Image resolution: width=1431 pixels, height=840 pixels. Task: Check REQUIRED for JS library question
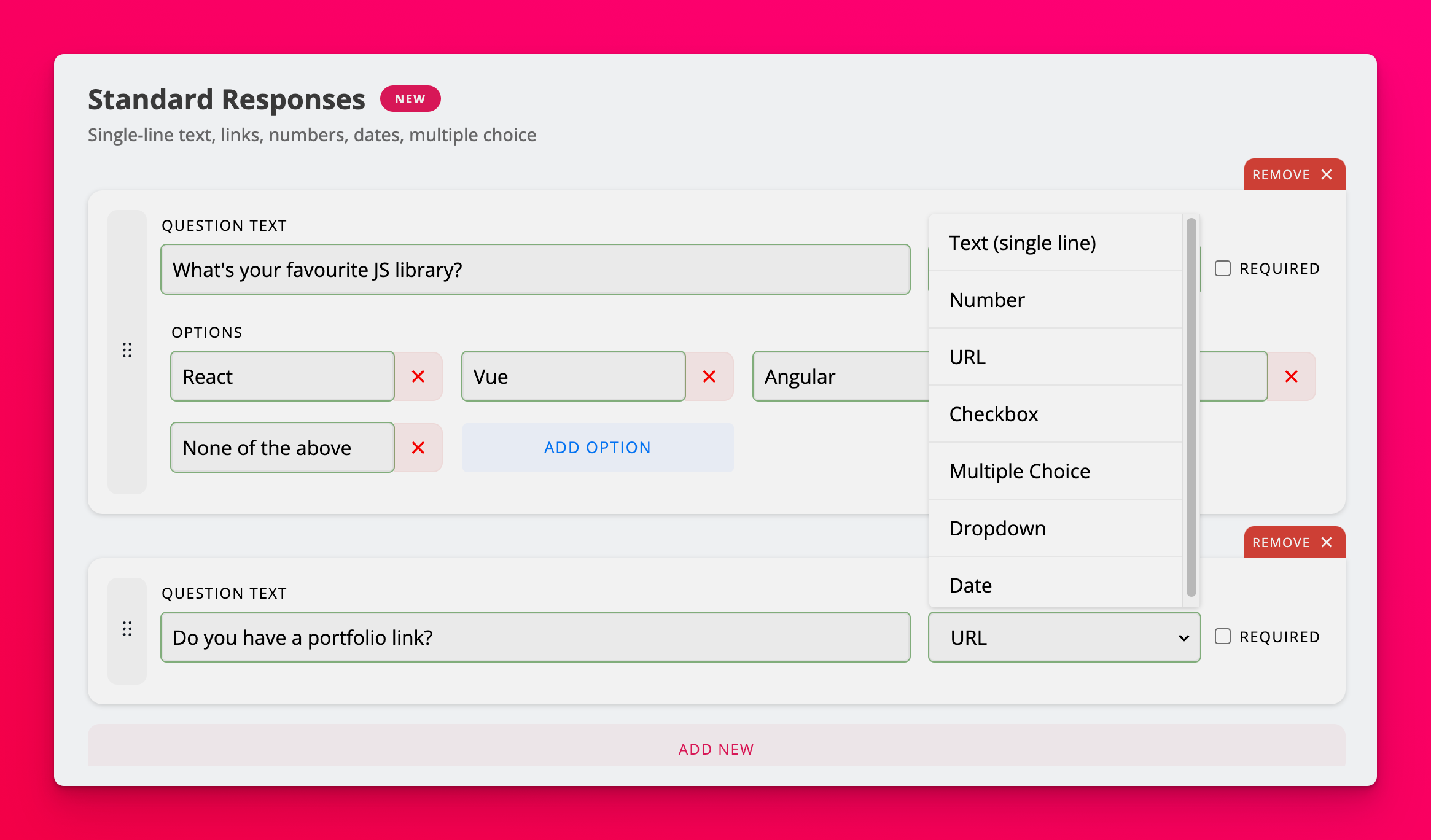pos(1223,268)
